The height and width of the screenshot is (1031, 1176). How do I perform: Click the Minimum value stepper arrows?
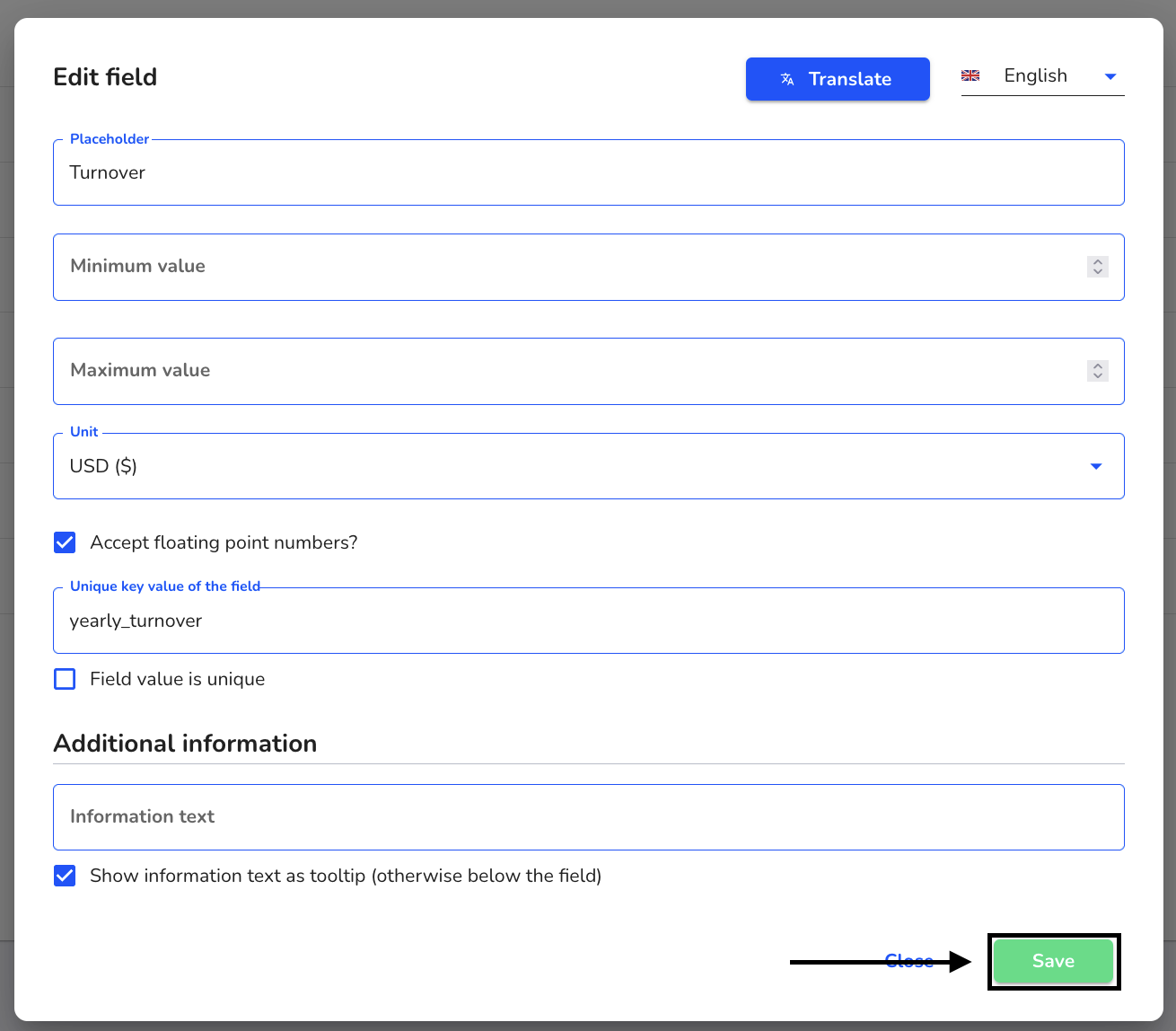pos(1097,267)
